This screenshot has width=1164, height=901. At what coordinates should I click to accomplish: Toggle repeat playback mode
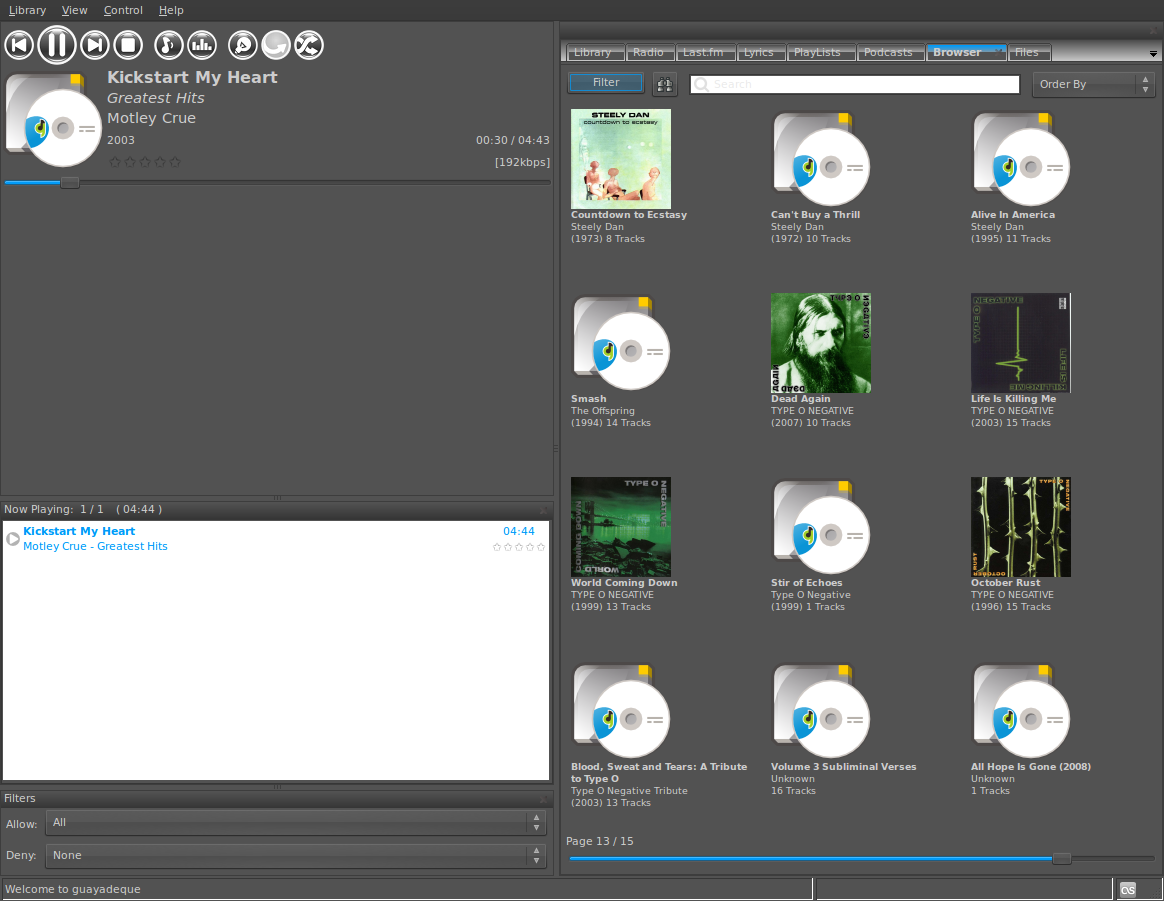tap(275, 44)
